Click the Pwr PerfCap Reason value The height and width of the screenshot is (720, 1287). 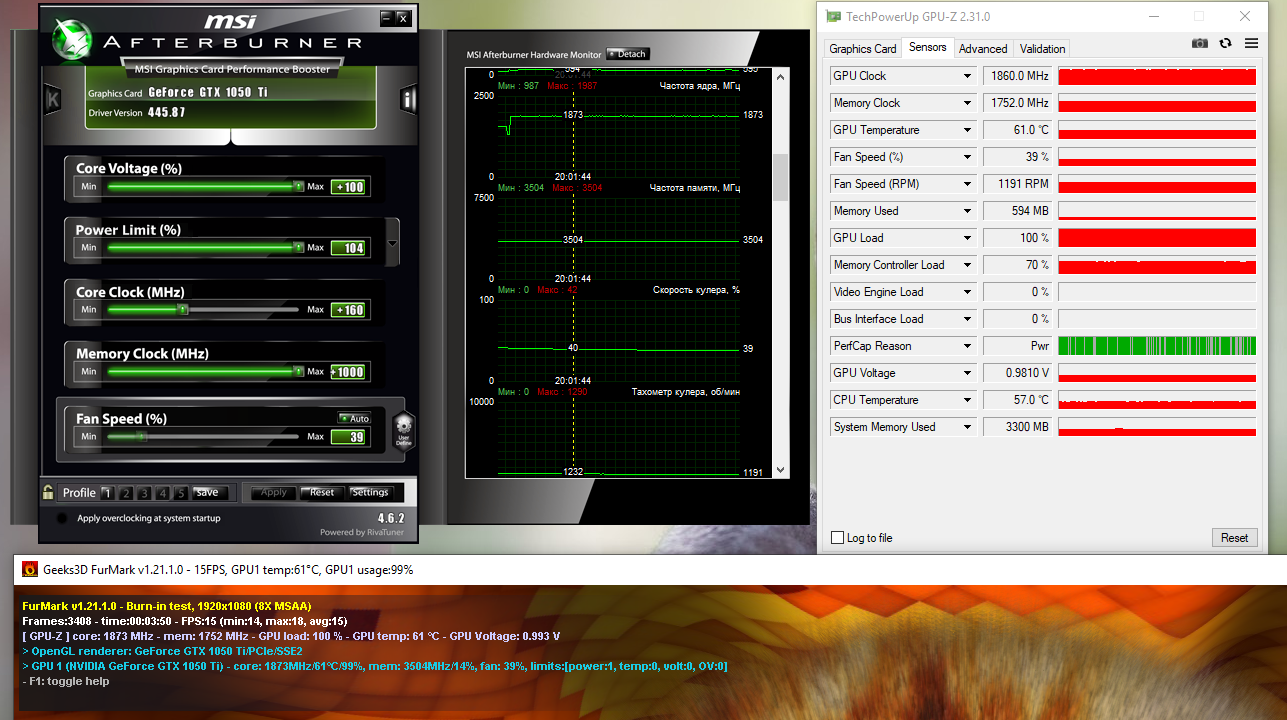[x=1018, y=346]
